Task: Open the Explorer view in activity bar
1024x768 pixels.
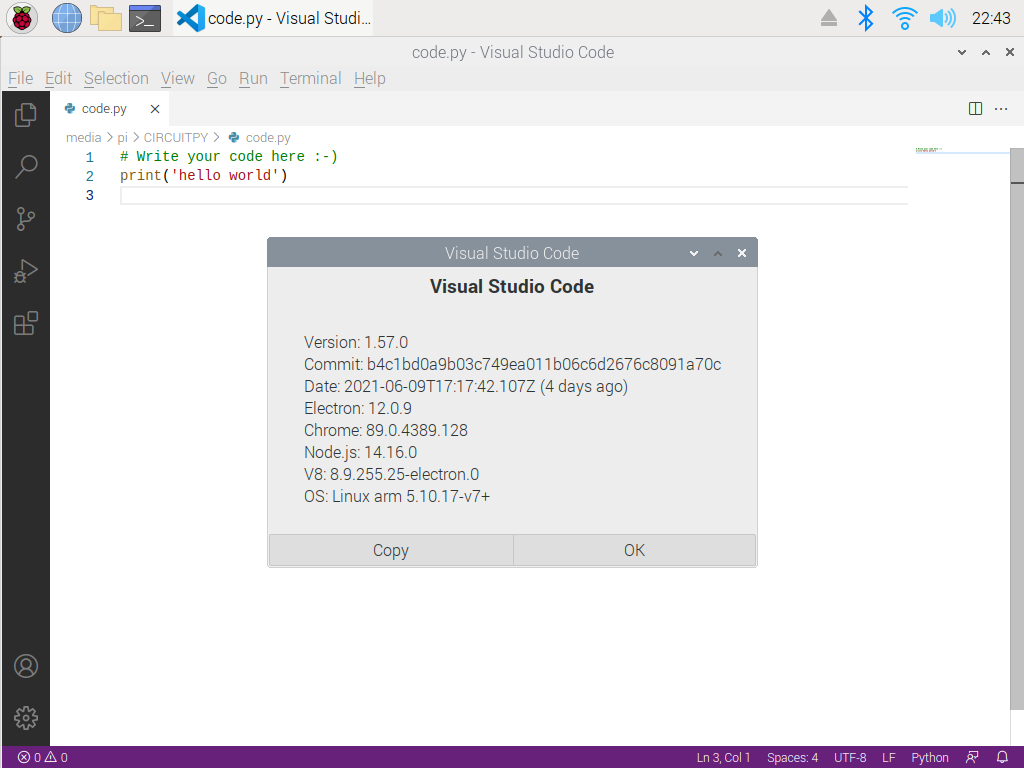Action: (25, 115)
